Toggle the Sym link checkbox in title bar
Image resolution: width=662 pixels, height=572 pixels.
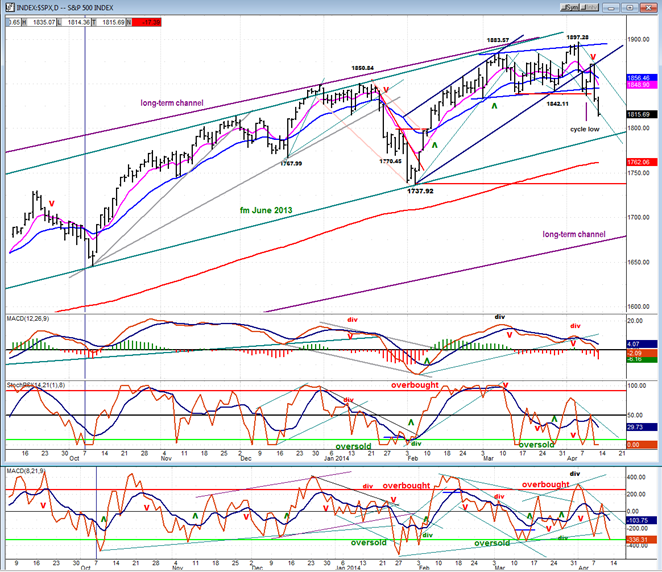click(571, 7)
